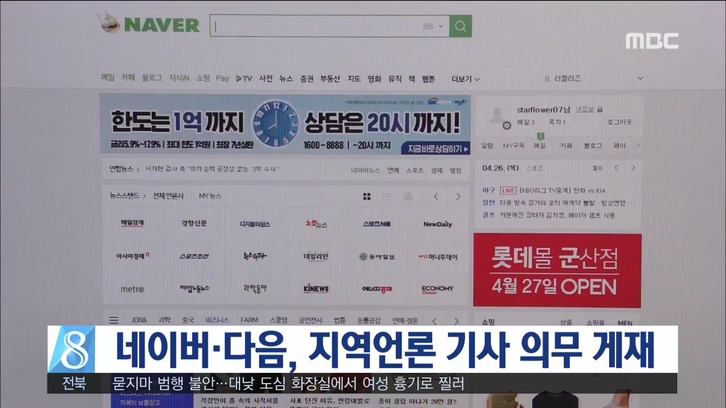The image size is (726, 408).
Task: Open 네이버뉴스 link
Action: pos(365,170)
